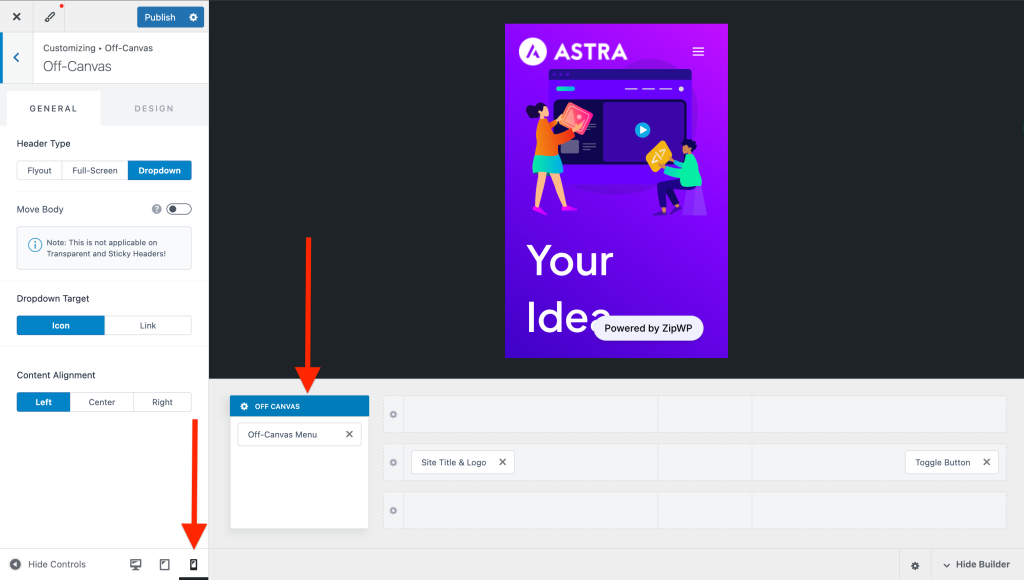Image resolution: width=1024 pixels, height=580 pixels.
Task: Toggle the Move Body switch
Action: [179, 209]
